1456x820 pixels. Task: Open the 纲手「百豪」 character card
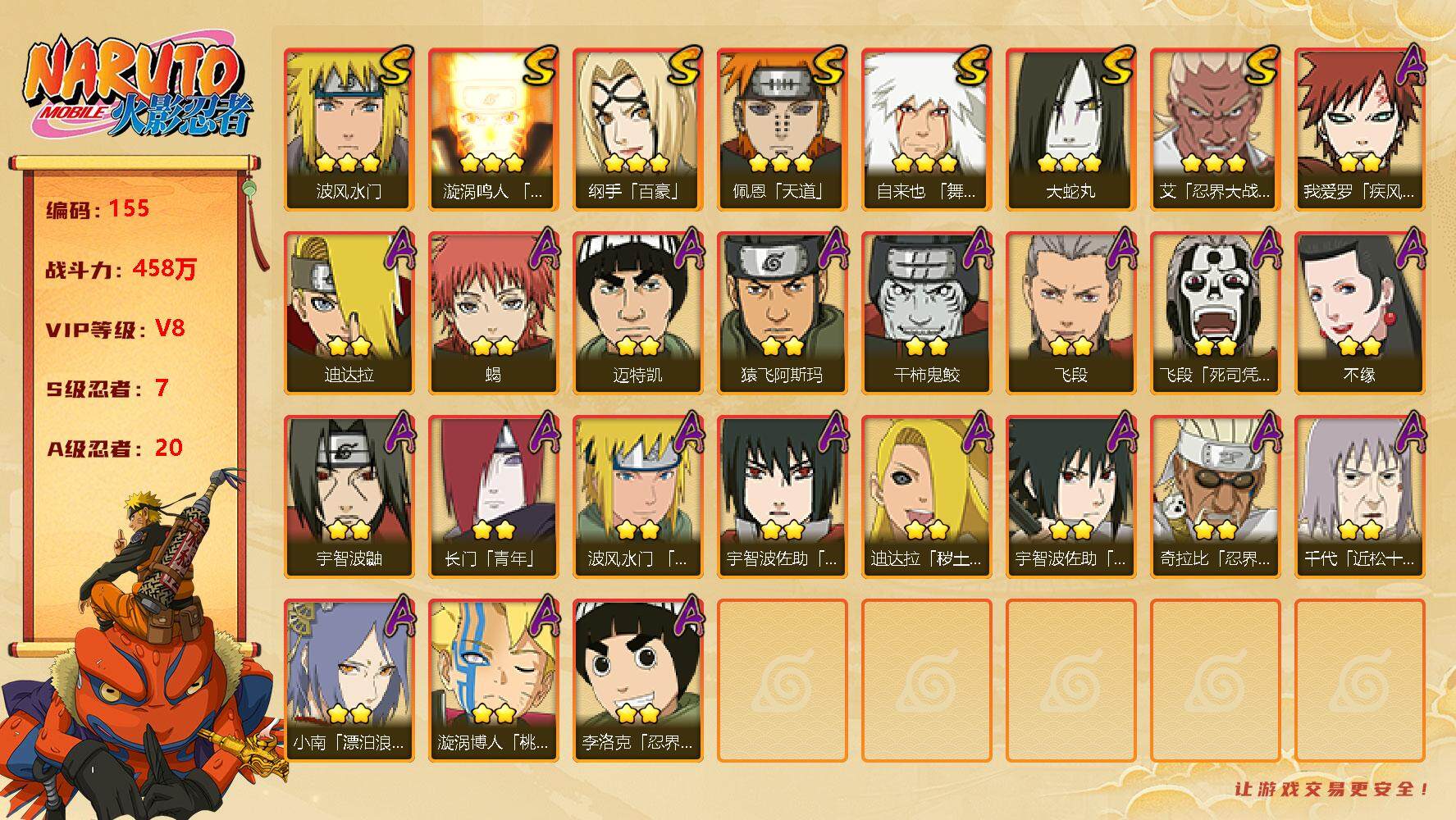pos(638,130)
